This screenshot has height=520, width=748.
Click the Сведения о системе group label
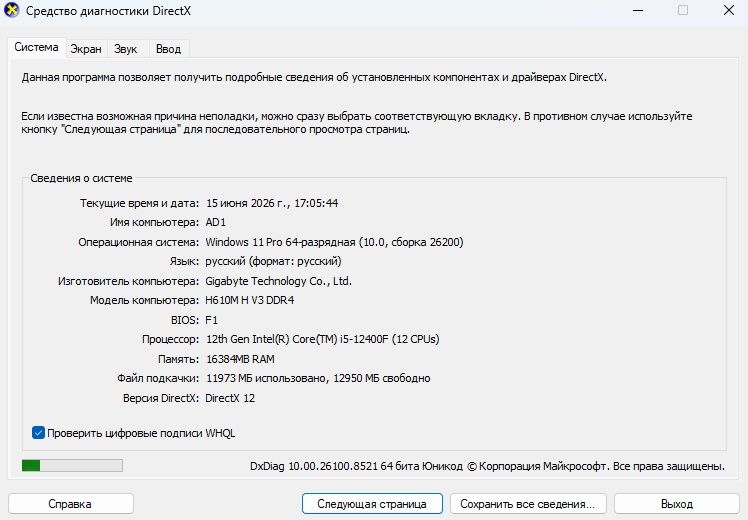pos(82,178)
